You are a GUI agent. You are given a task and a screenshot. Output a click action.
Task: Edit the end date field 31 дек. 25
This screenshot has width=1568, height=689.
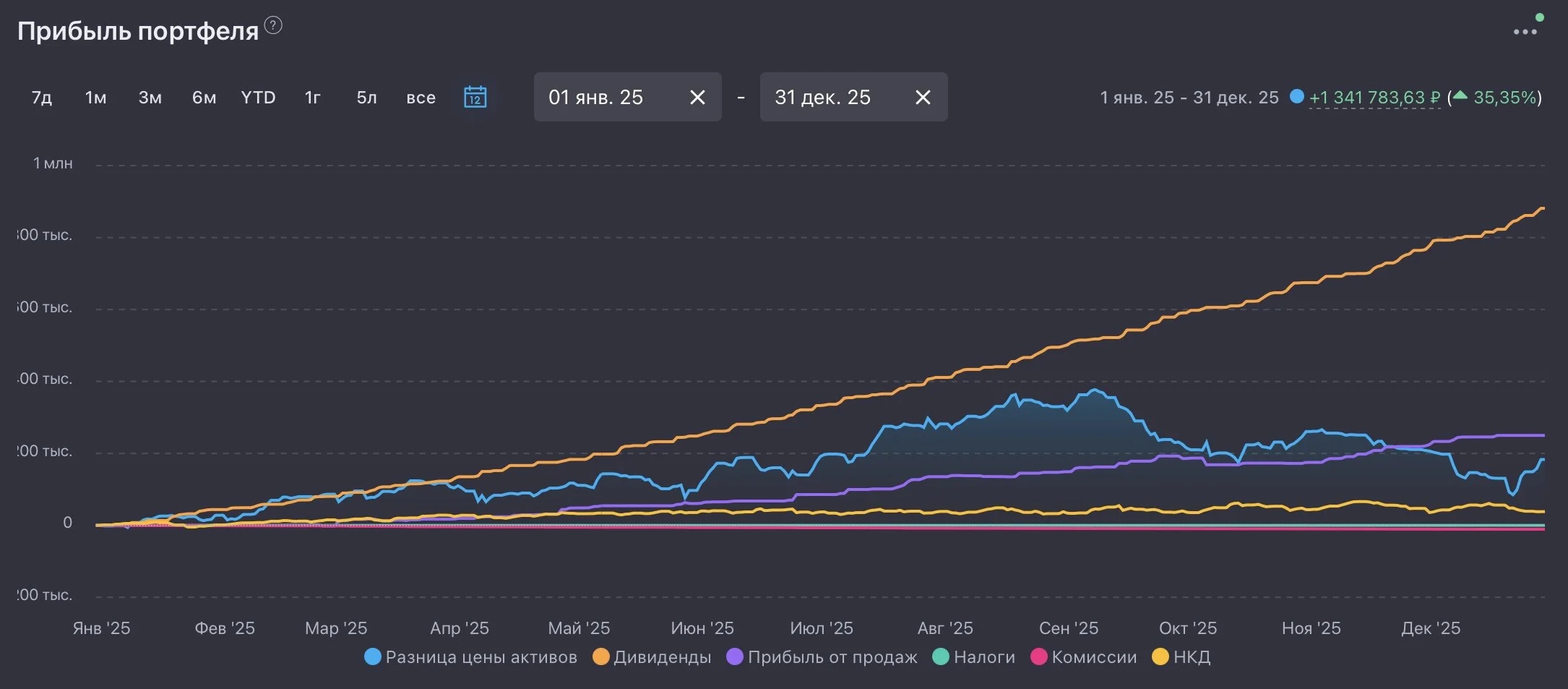click(x=853, y=97)
